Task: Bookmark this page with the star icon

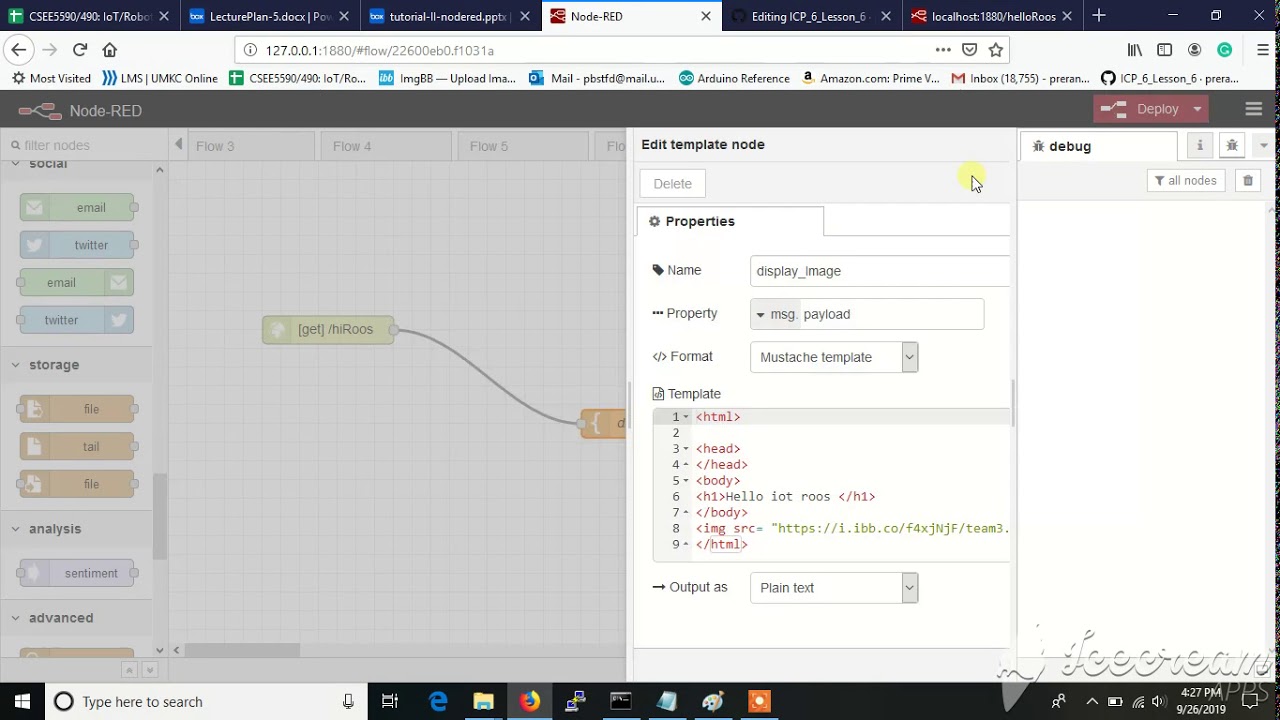Action: (x=996, y=50)
